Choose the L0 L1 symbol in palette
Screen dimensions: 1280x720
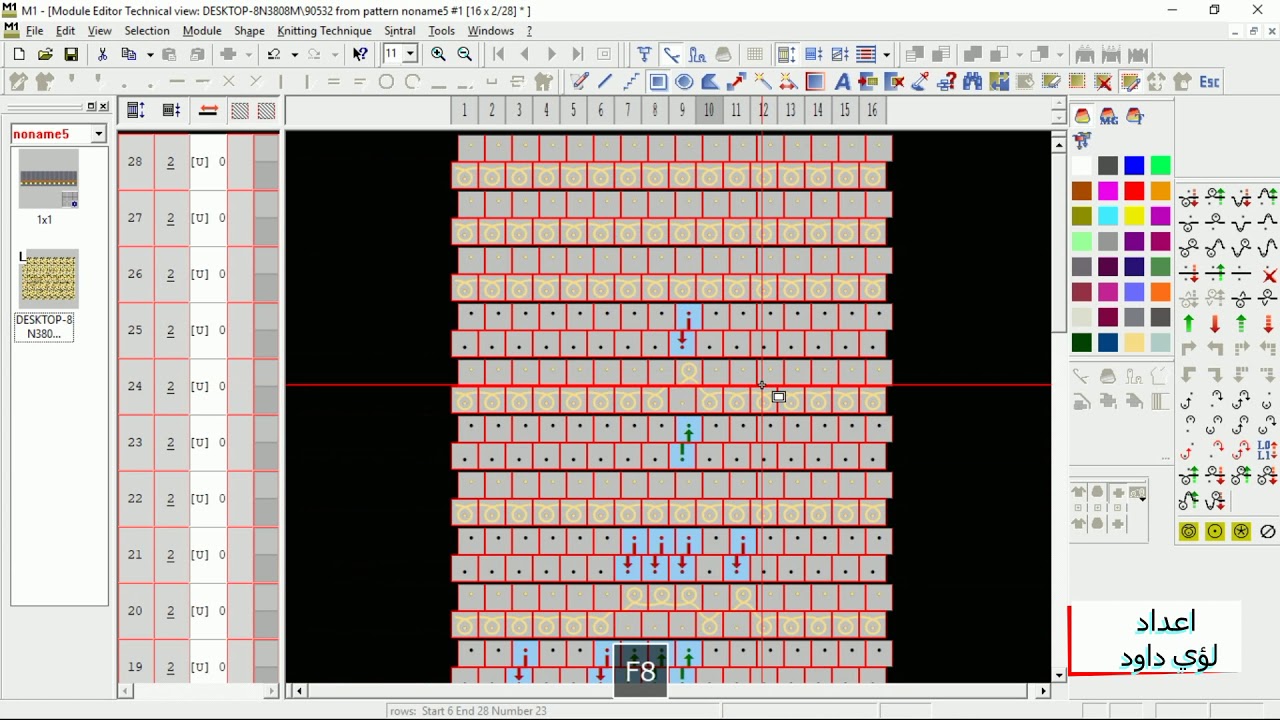(1267, 450)
